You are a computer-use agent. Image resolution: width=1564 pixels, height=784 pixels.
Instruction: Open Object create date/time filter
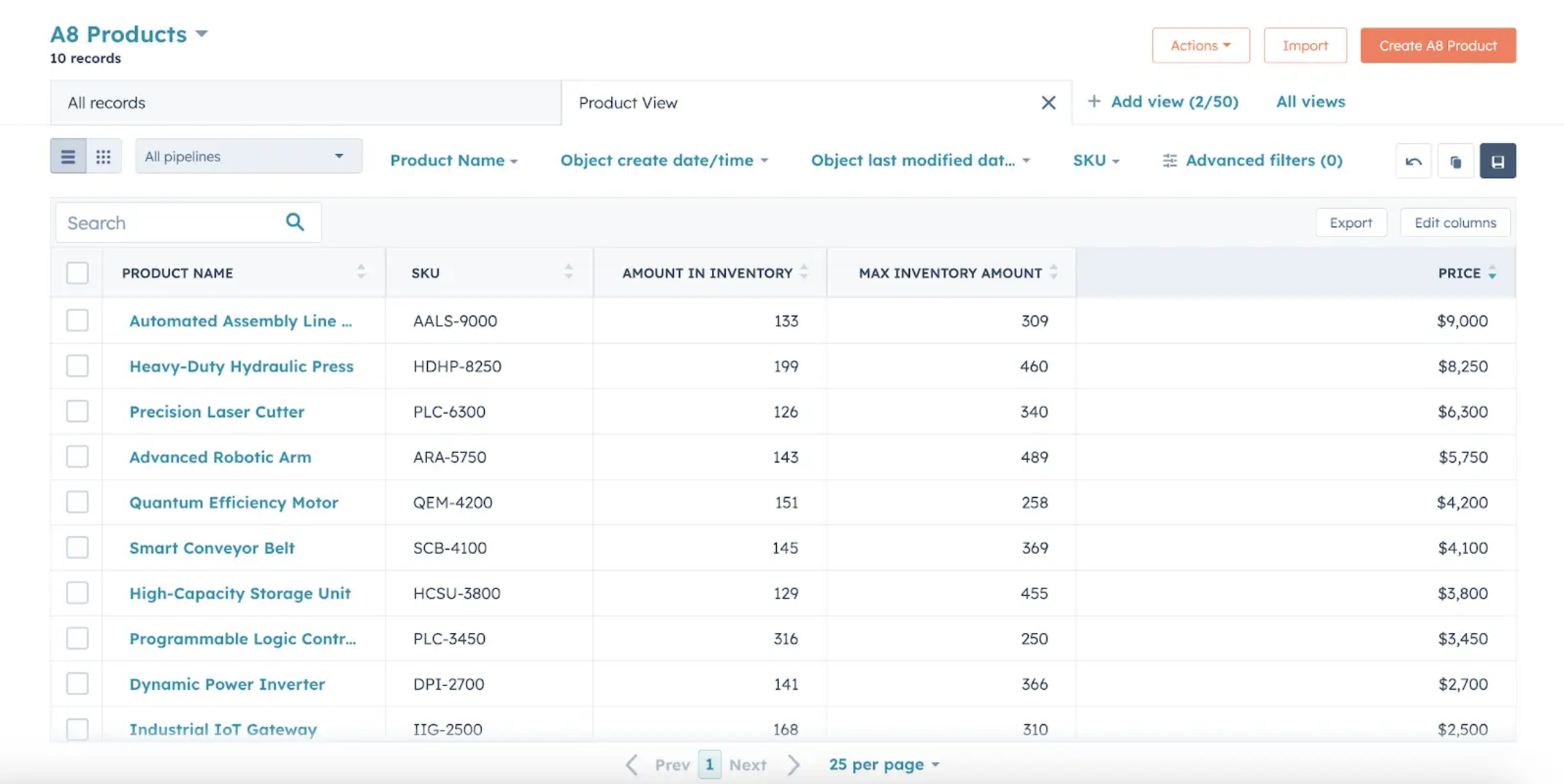pyautogui.click(x=664, y=160)
